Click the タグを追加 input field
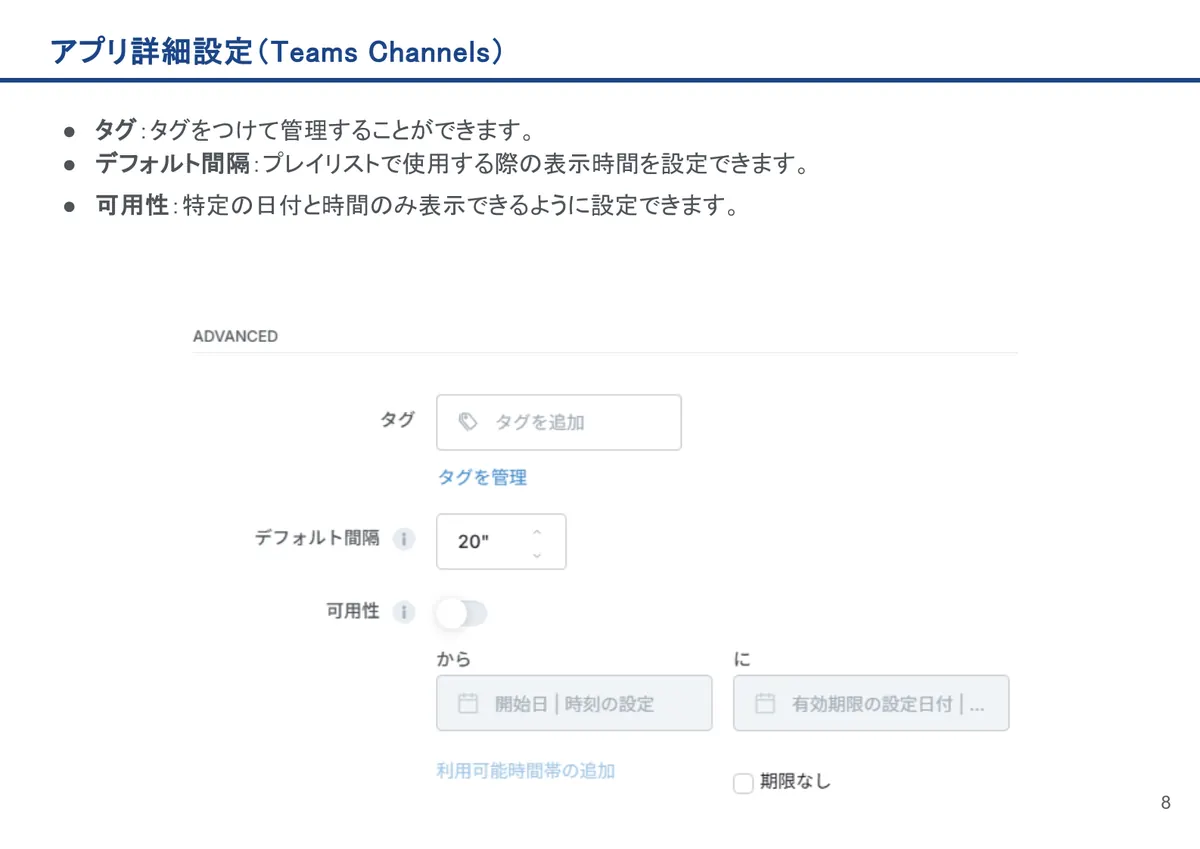The height and width of the screenshot is (849, 1200). pos(559,422)
